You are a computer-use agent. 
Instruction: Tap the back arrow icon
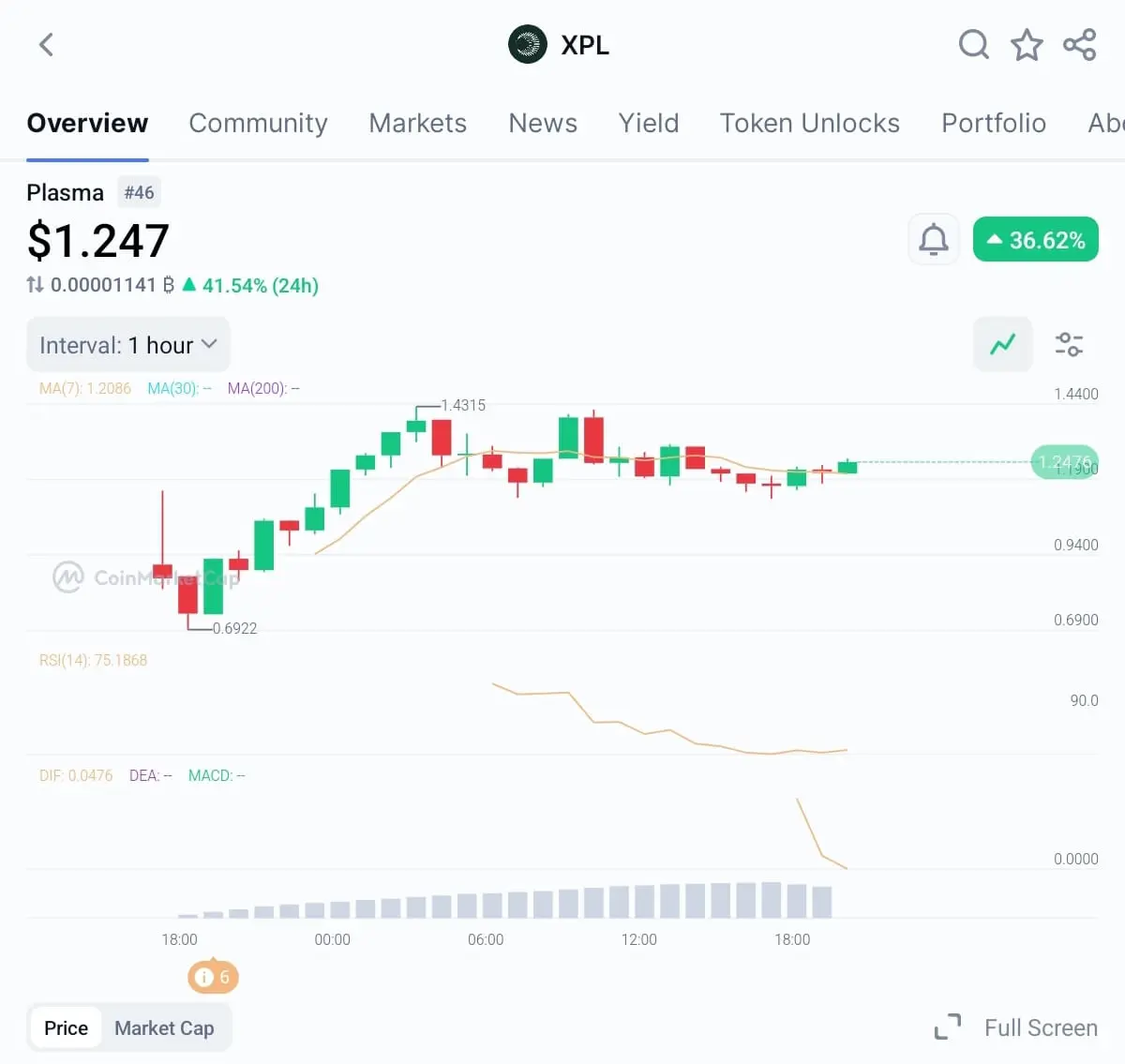point(46,44)
